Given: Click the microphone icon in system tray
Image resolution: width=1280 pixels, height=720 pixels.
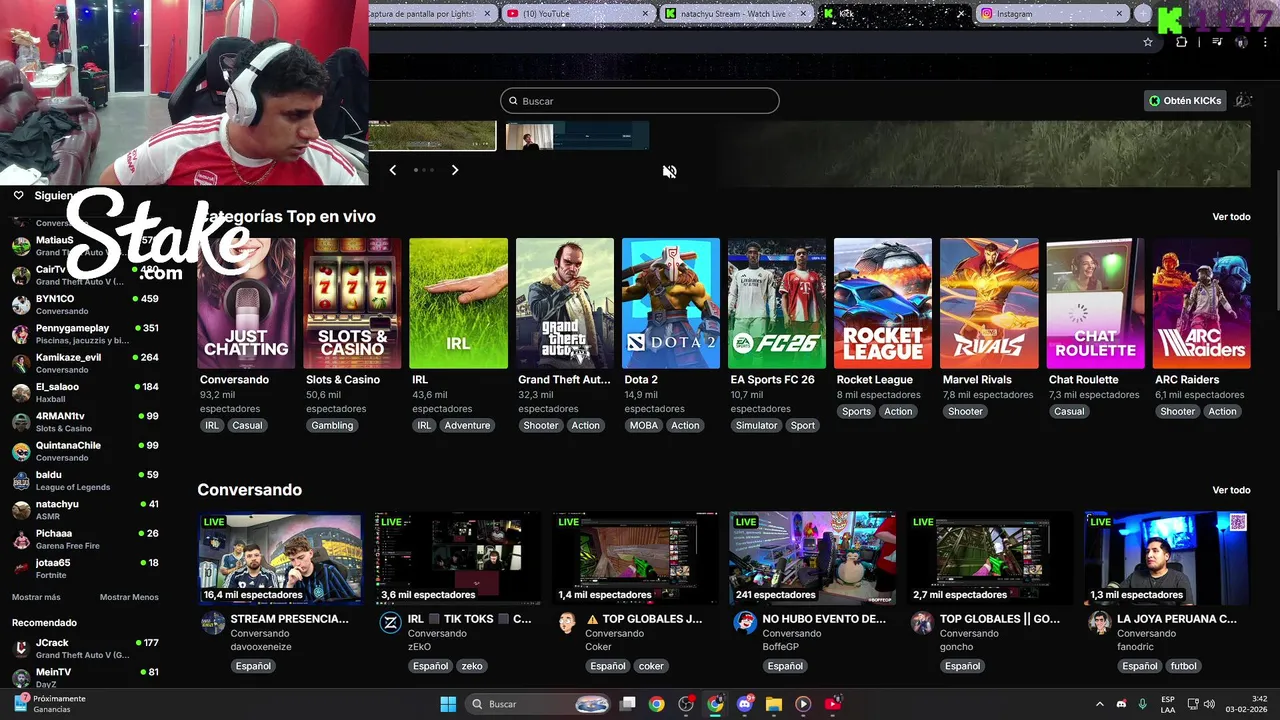Looking at the screenshot, I should pos(1142,704).
